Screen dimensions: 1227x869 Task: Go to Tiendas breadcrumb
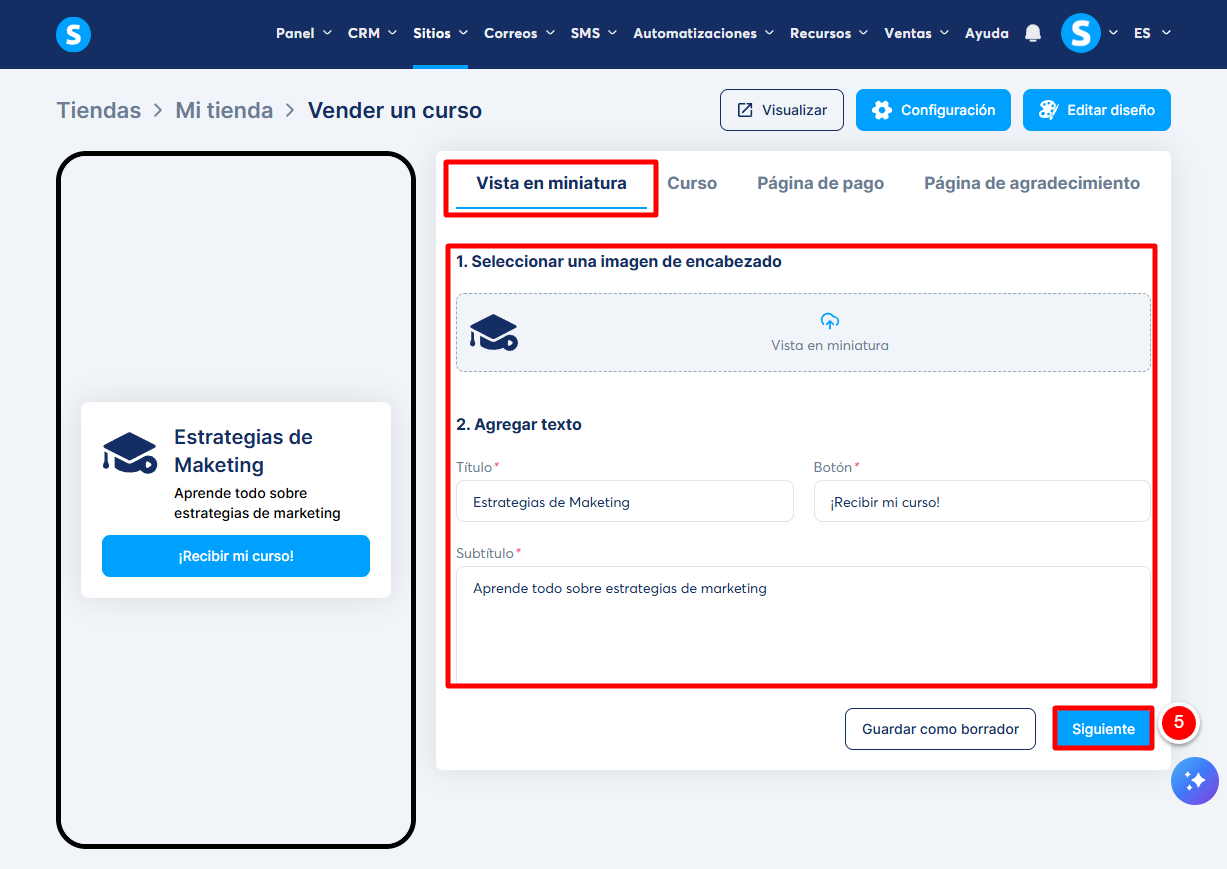[99, 110]
